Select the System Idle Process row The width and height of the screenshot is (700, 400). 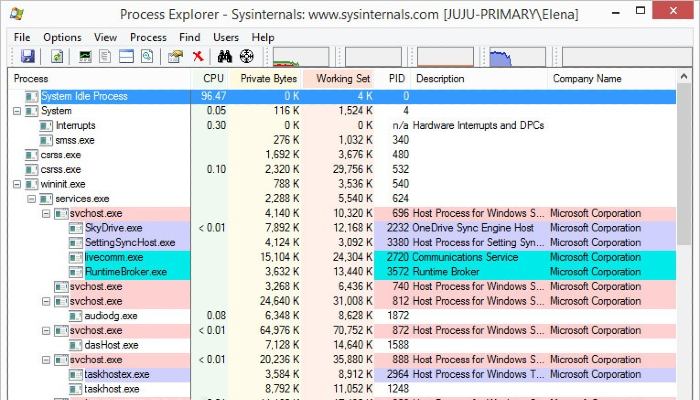(x=342, y=96)
